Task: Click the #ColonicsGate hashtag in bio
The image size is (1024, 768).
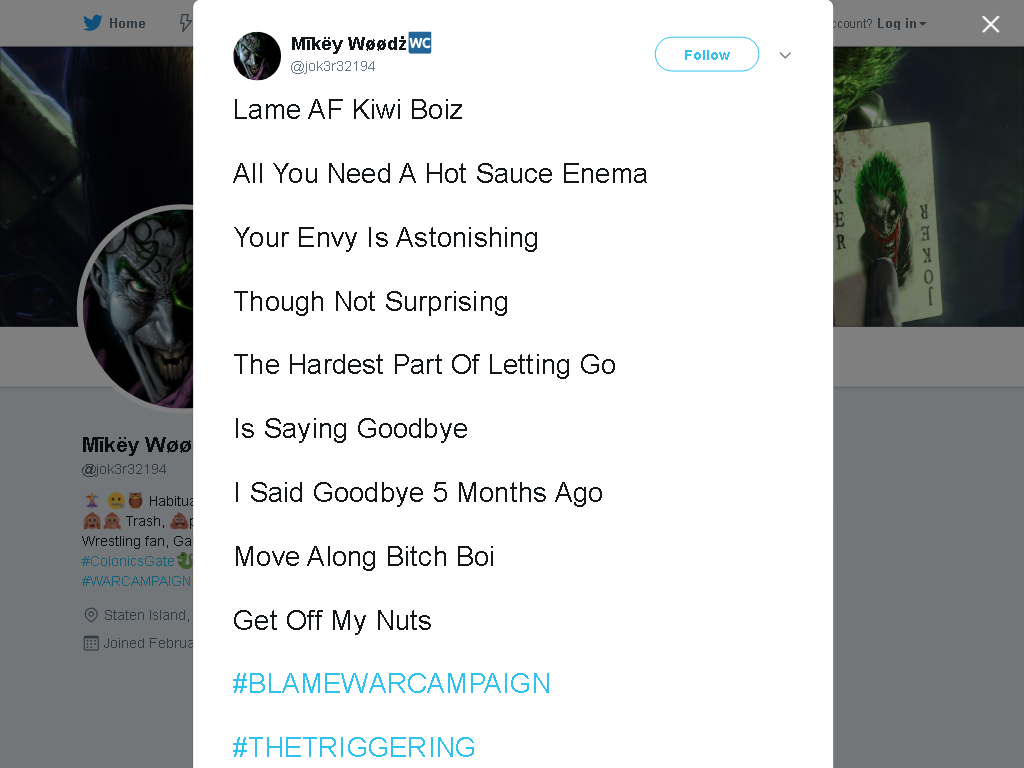Action: [x=128, y=561]
